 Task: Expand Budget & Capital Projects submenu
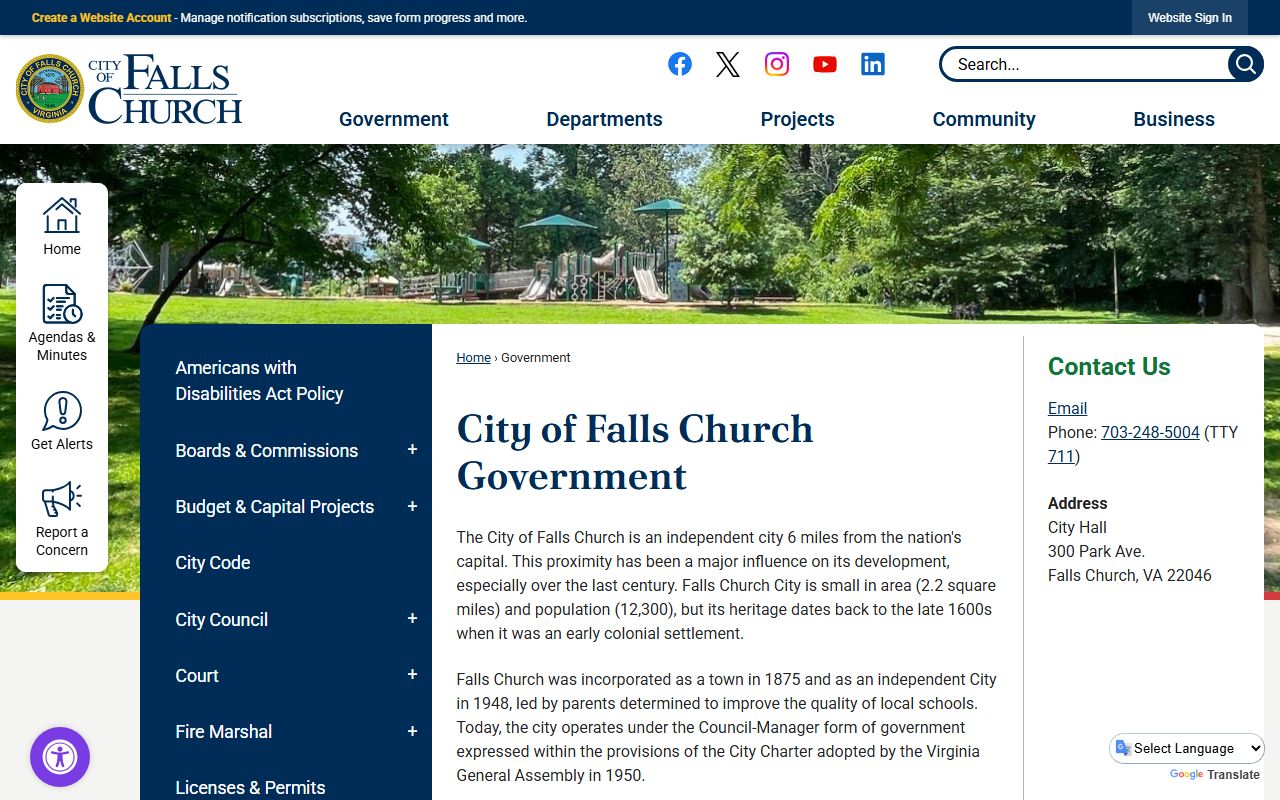(x=412, y=507)
